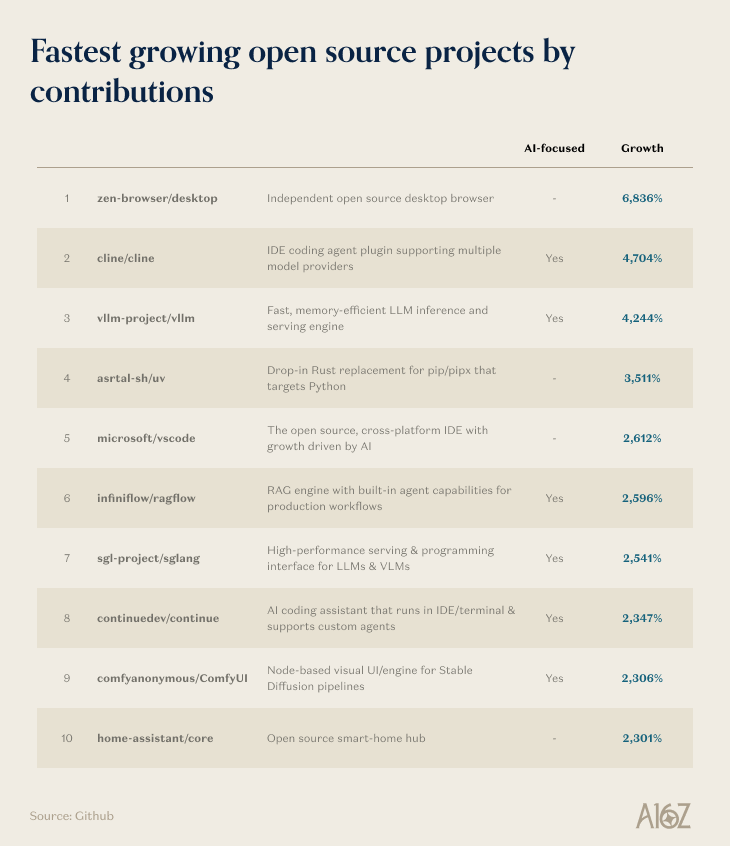This screenshot has width=730, height=846.
Task: Select the asrtal-sh/uv project name
Action: pos(131,378)
